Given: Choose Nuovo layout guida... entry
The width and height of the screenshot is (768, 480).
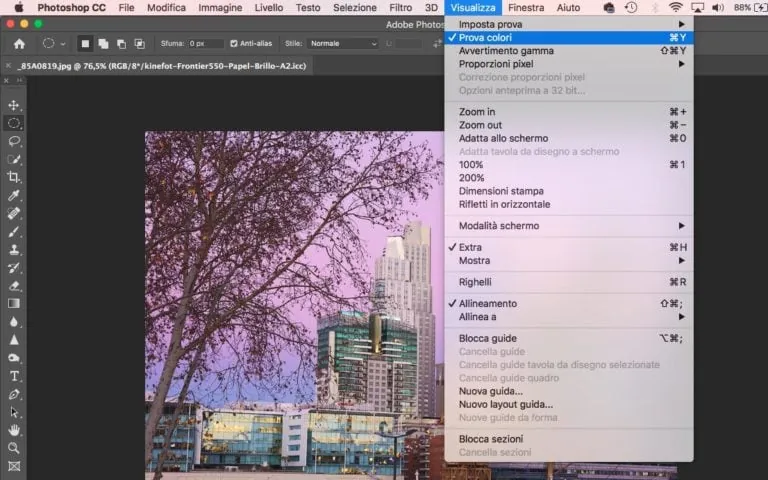Looking at the screenshot, I should tap(569, 405).
